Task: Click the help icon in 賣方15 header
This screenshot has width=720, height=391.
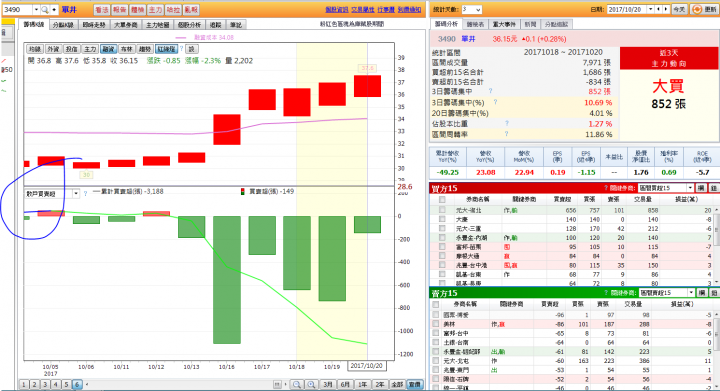Action: (x=606, y=293)
